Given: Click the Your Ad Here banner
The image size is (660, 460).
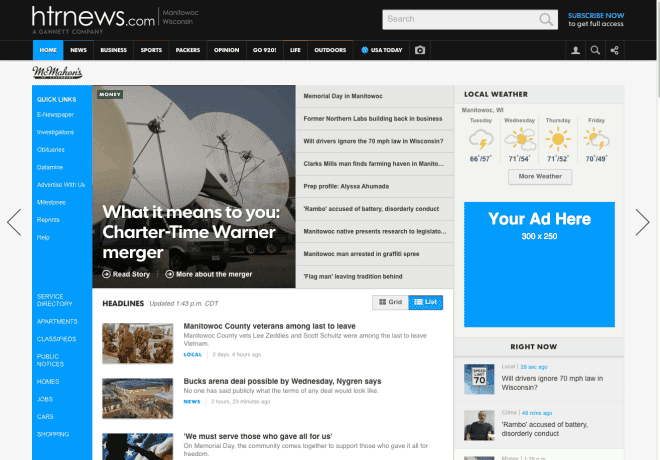Looking at the screenshot, I should 539,264.
